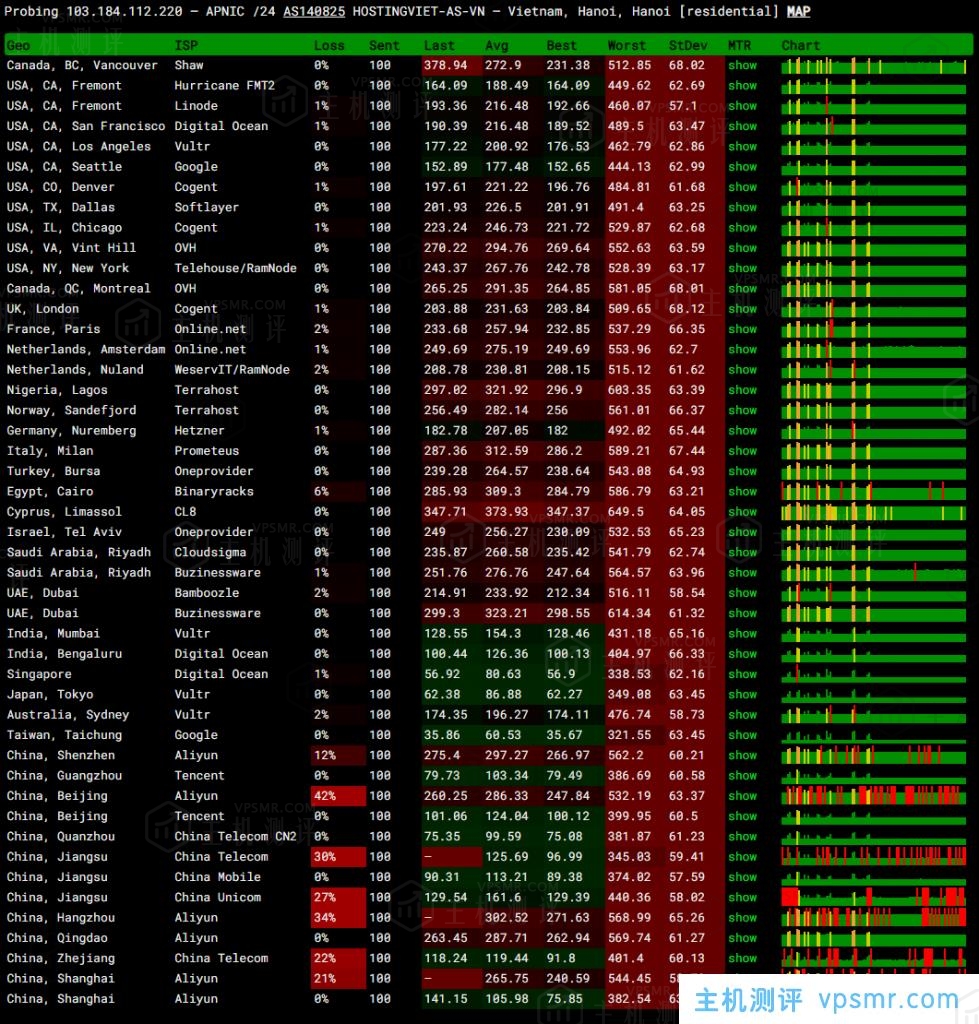
Task: Click the WeservIT/RamNode ISP cell
Action: pyautogui.click(x=232, y=370)
